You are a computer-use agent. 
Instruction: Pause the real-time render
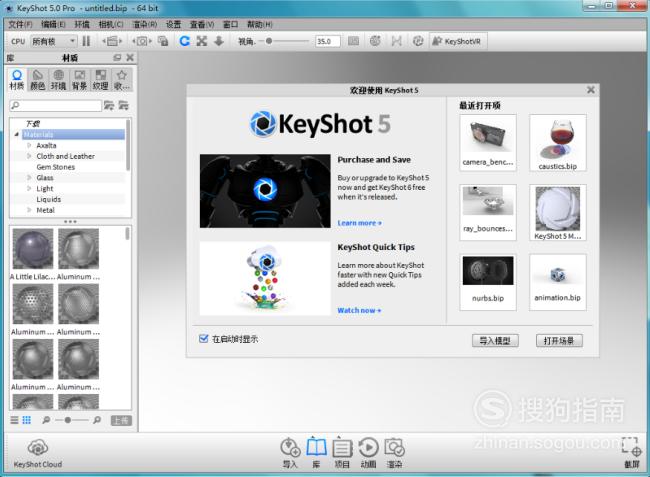(x=86, y=41)
